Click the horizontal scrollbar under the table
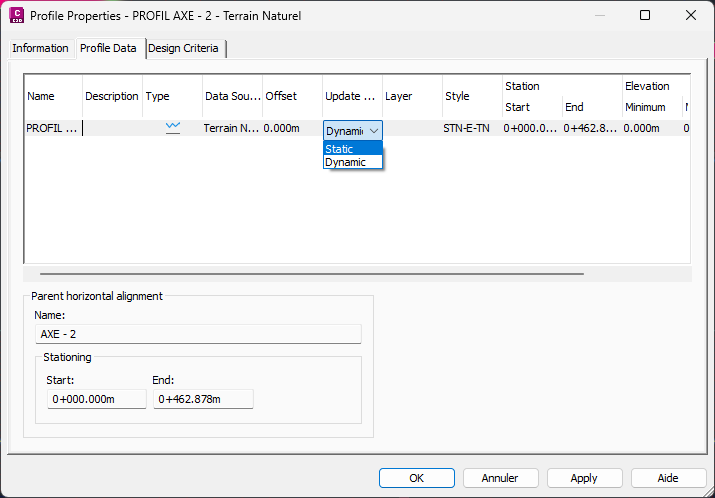 pos(311,274)
